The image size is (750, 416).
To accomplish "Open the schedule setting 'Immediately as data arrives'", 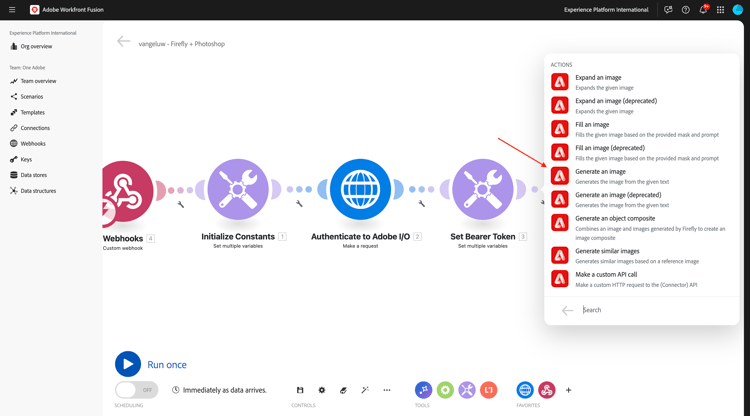I will coord(219,390).
